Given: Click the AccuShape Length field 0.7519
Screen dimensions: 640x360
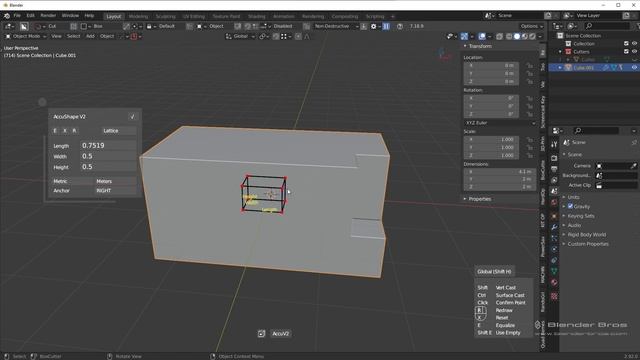Looking at the screenshot, I should (108, 145).
